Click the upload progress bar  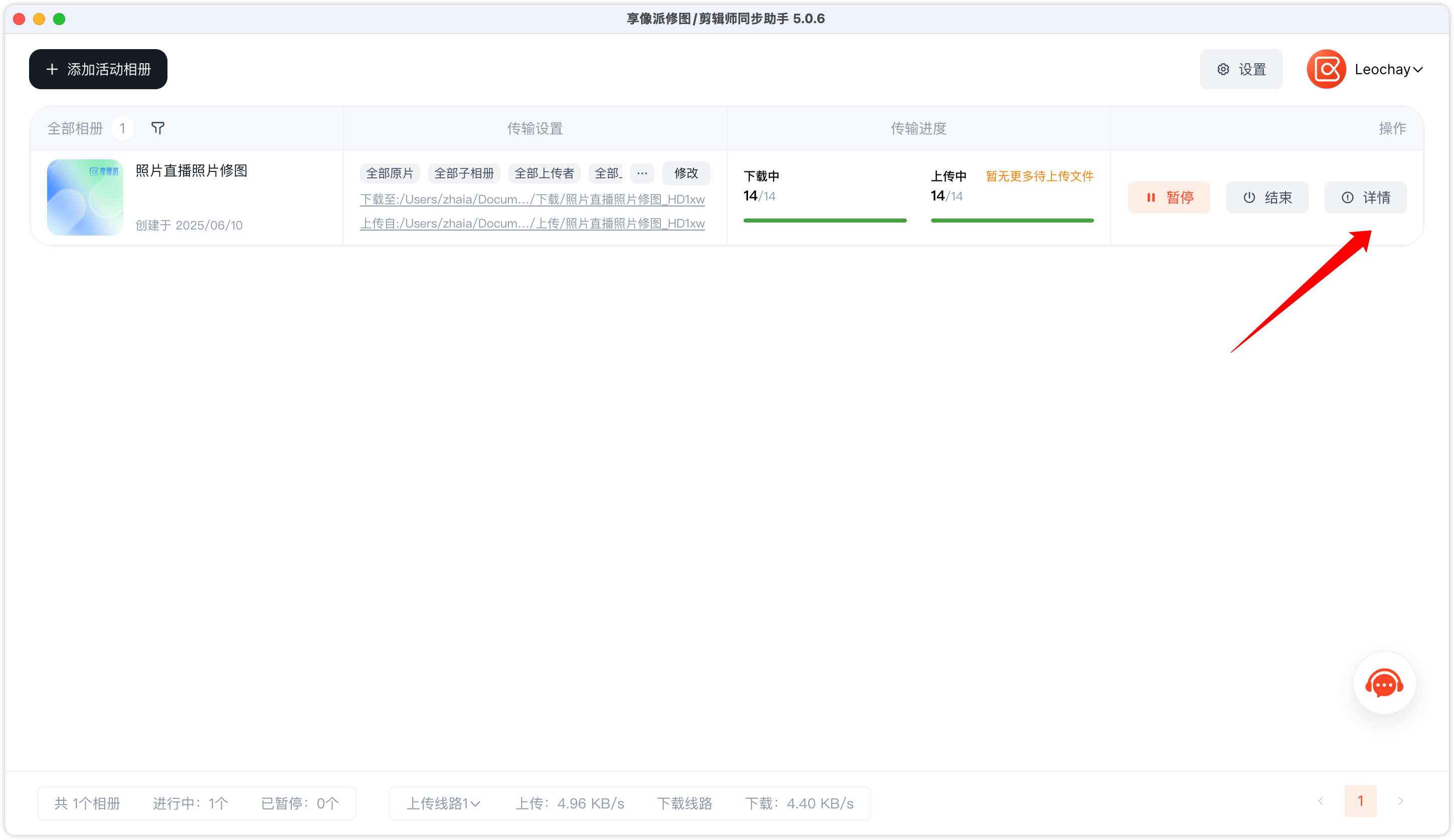click(1012, 221)
